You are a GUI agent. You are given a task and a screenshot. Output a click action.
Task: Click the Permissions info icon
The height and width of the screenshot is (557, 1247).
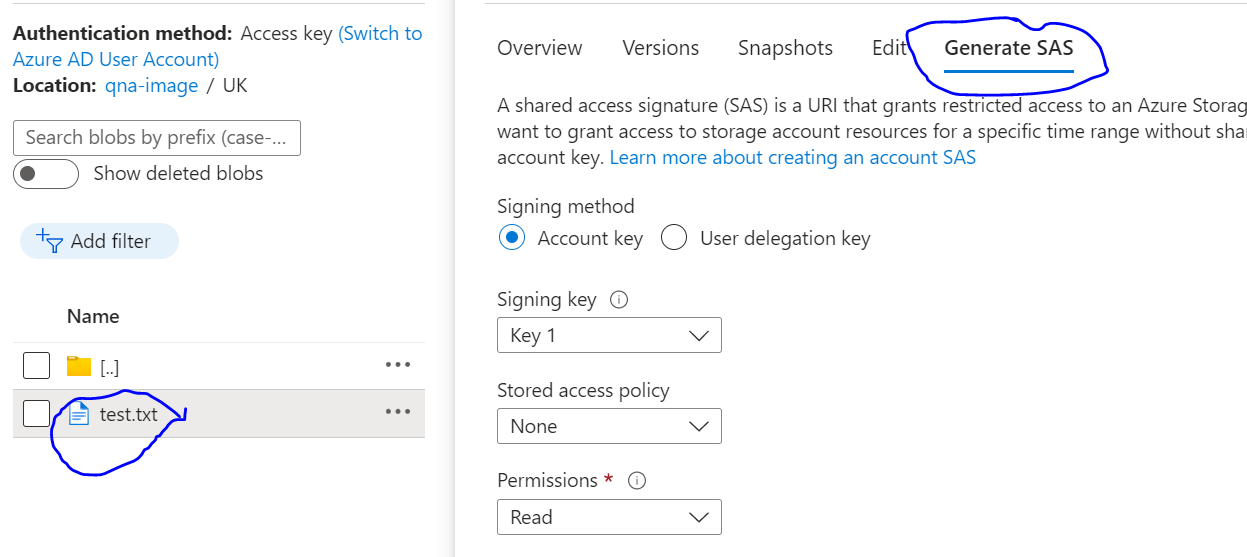636,481
